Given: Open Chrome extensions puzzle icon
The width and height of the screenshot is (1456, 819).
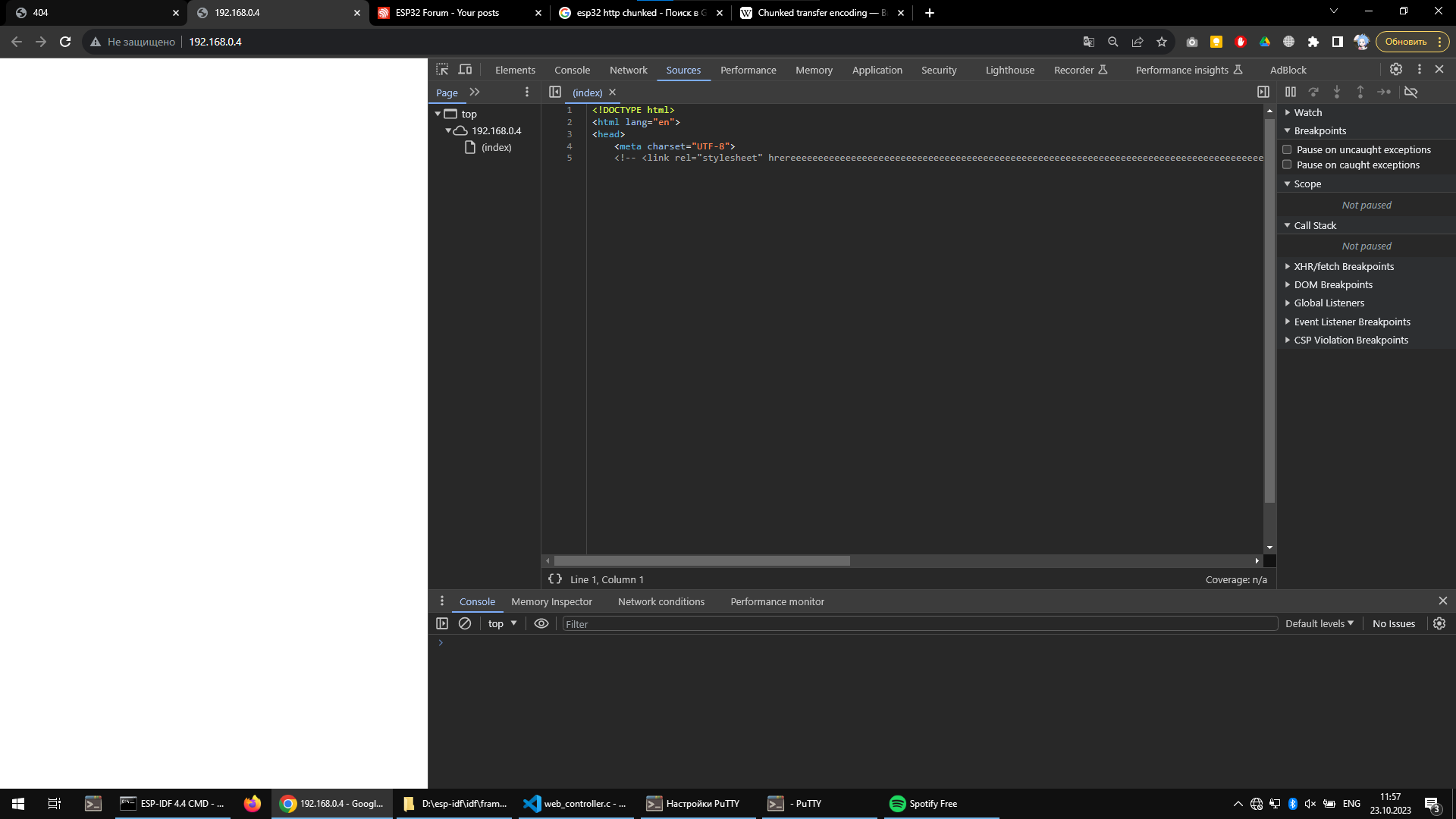Looking at the screenshot, I should tap(1313, 42).
